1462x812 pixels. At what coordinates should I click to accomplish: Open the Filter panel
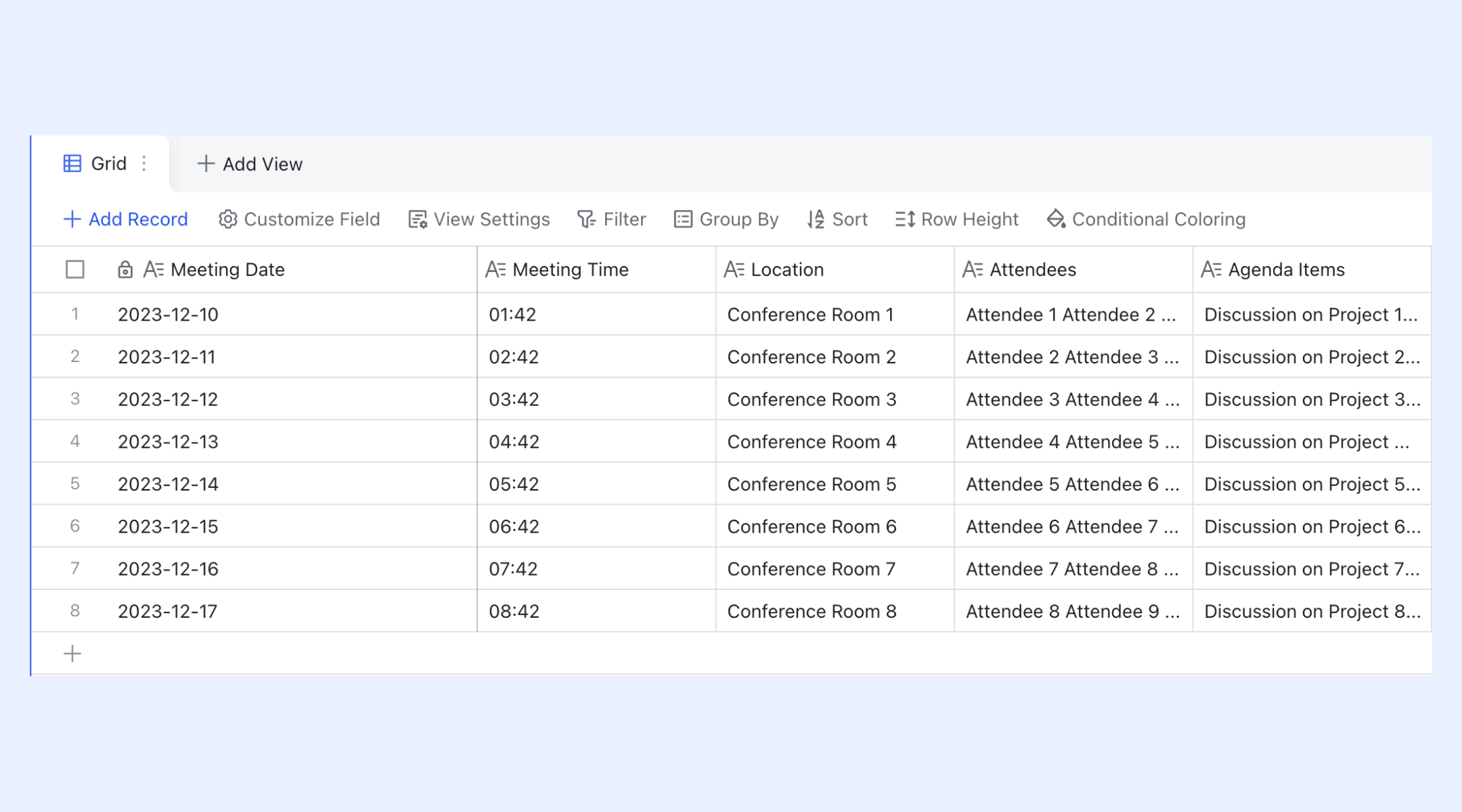pos(612,219)
